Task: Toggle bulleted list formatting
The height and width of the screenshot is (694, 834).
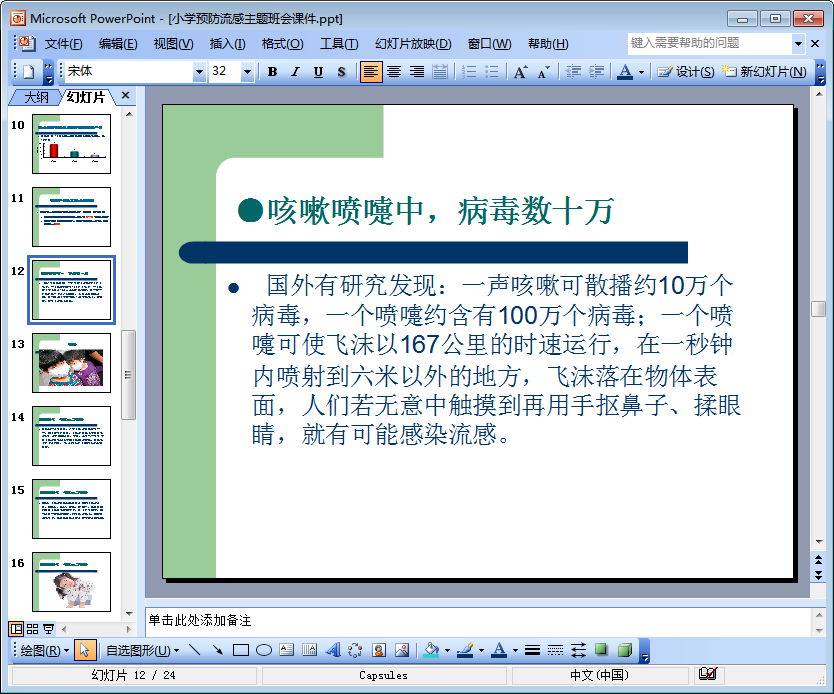Action: tap(492, 72)
